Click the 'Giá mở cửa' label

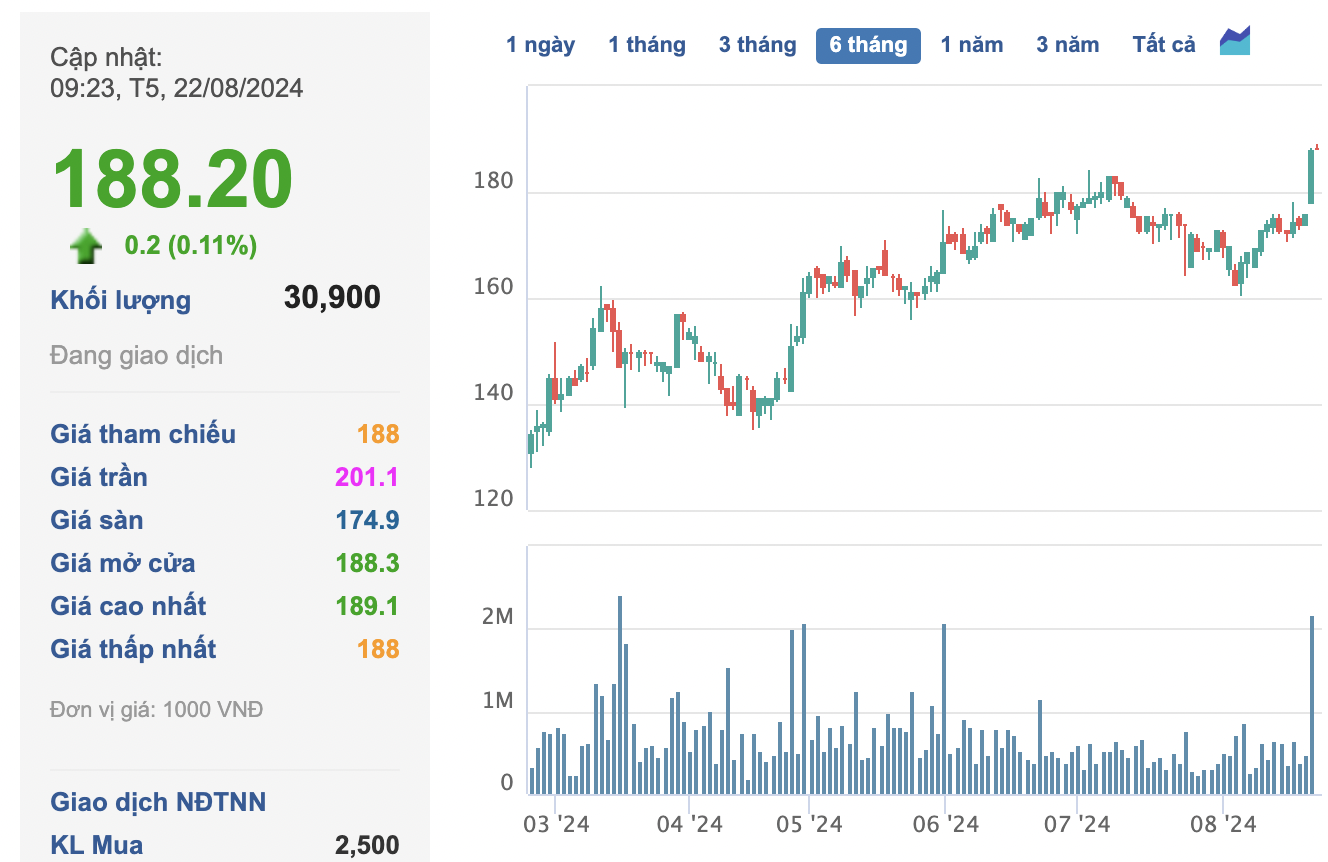[x=123, y=563]
